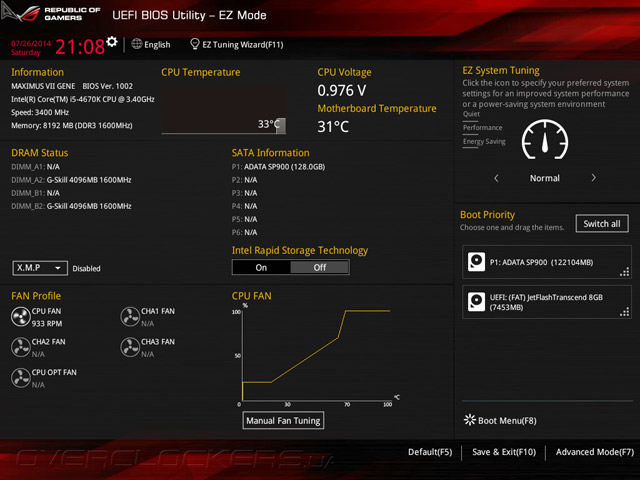Click the CPU FAN curve graph

(x=316, y=355)
